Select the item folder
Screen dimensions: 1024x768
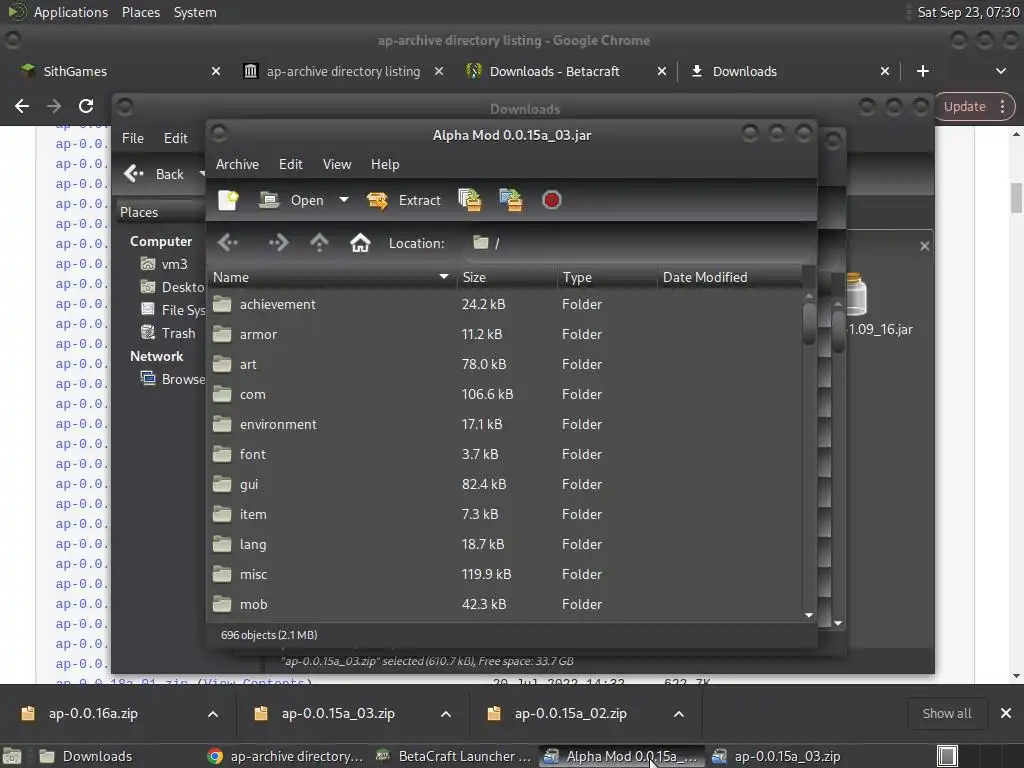point(505,515)
